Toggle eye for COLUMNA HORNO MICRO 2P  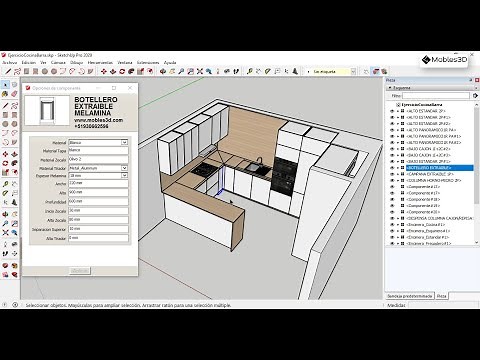392,180
